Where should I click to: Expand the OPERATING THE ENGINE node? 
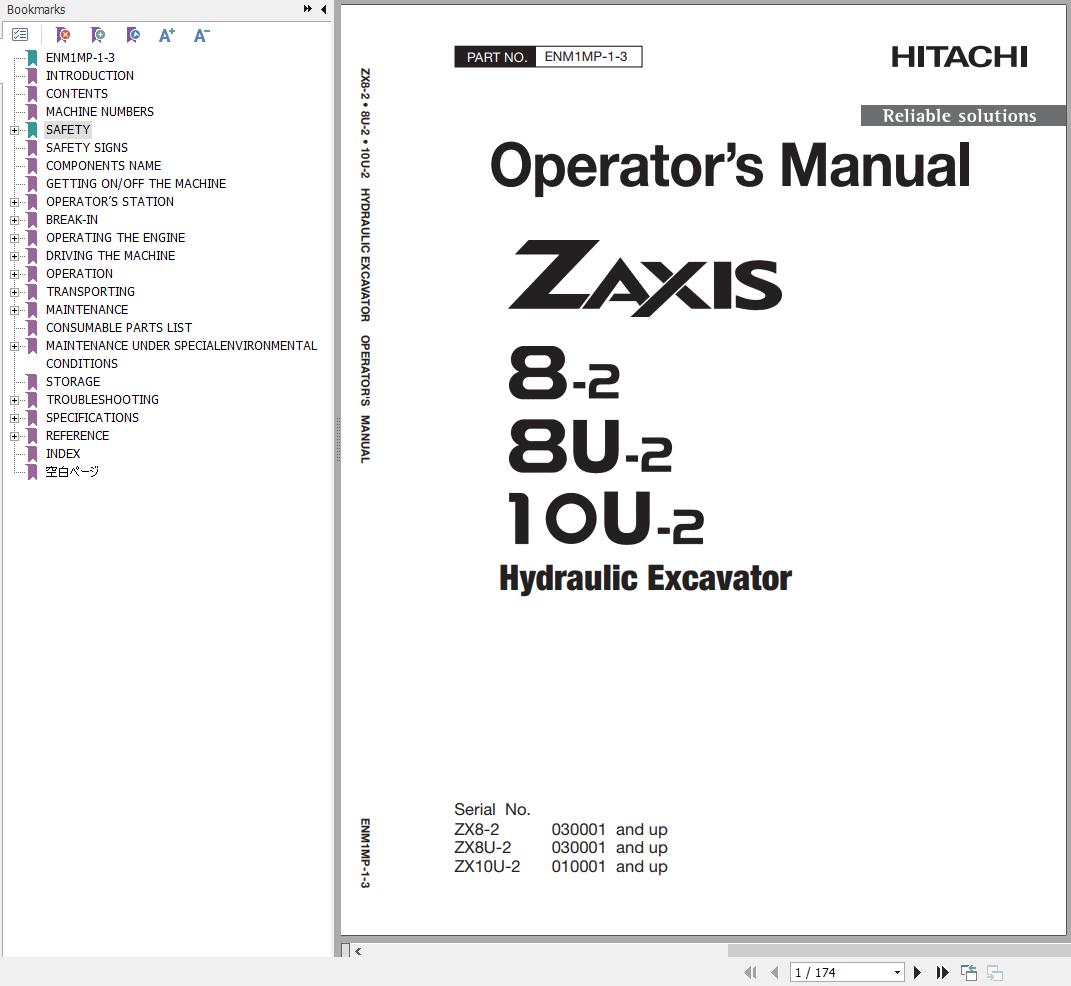pos(14,238)
